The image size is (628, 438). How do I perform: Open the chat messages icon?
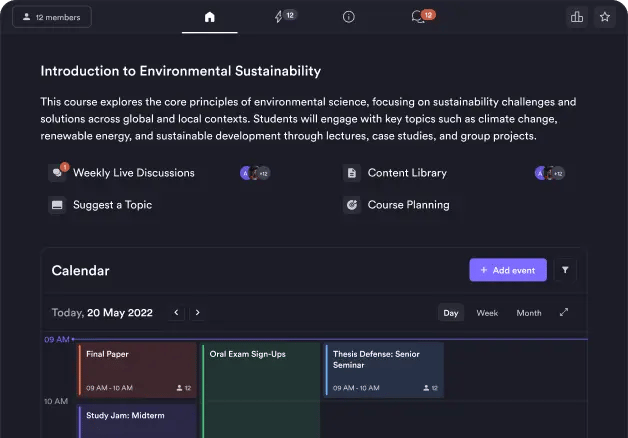pyautogui.click(x=417, y=17)
